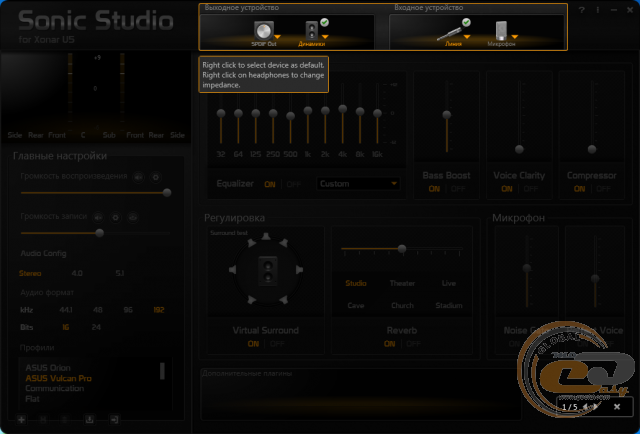This screenshot has height=434, width=640.
Task: Click the recording volume slider handle
Action: 99,233
